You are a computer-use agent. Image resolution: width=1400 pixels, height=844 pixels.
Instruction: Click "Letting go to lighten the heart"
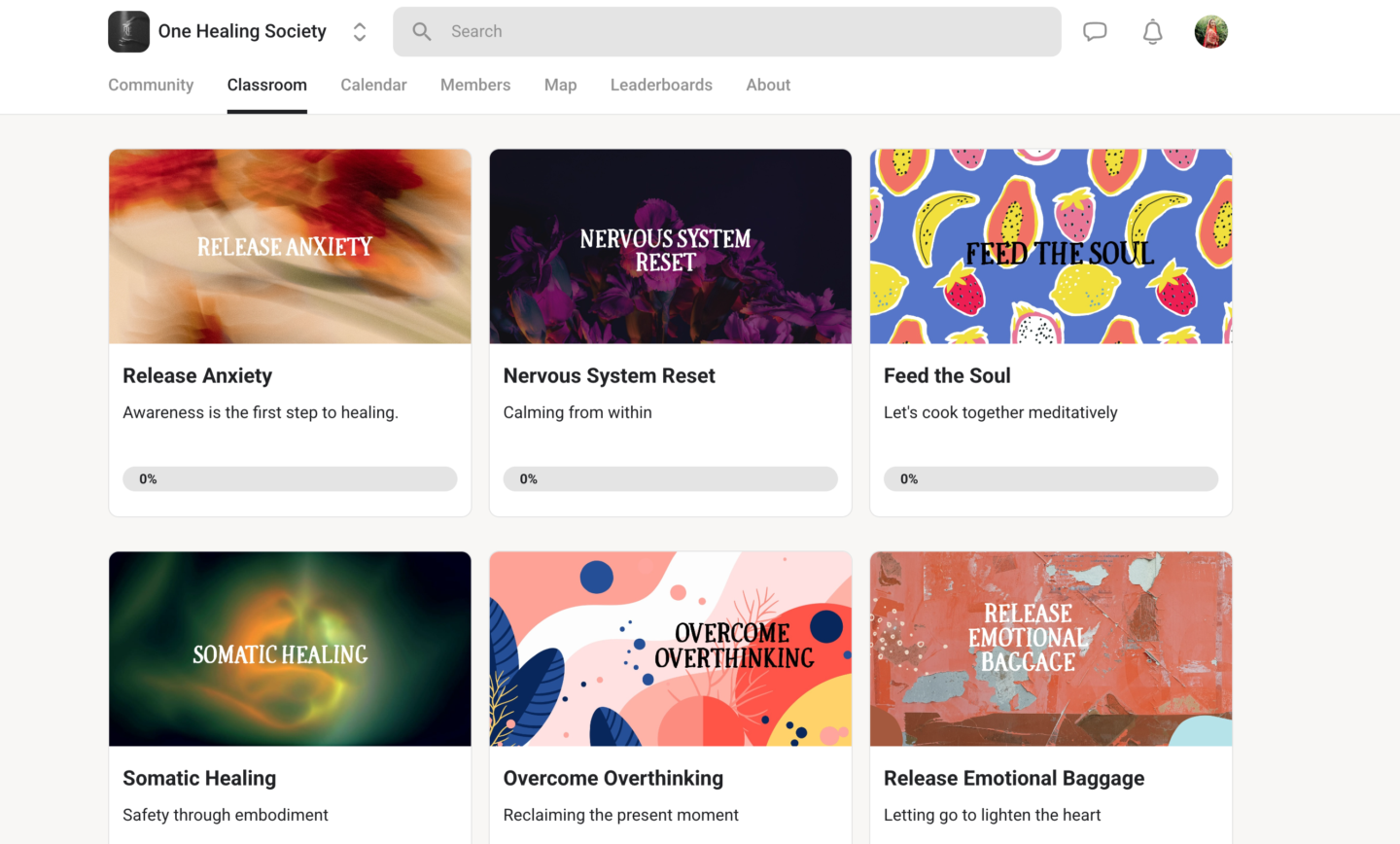click(993, 815)
